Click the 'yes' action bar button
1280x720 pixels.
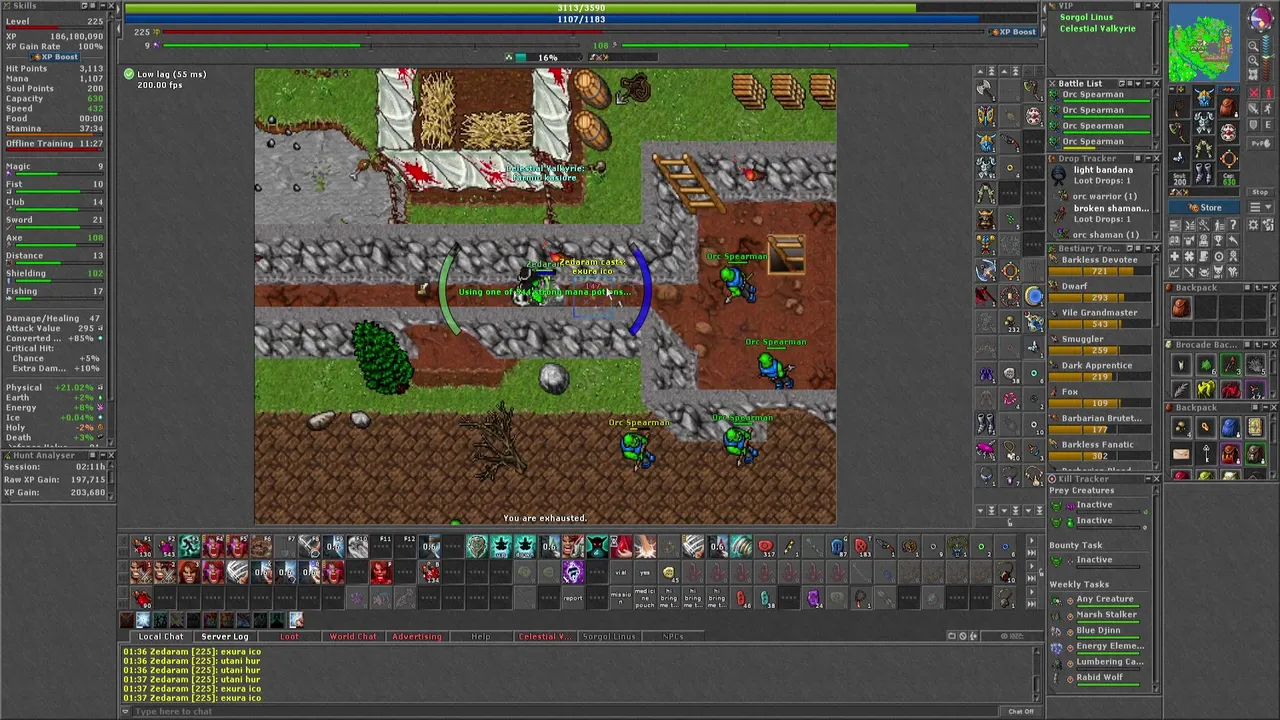[644, 574]
